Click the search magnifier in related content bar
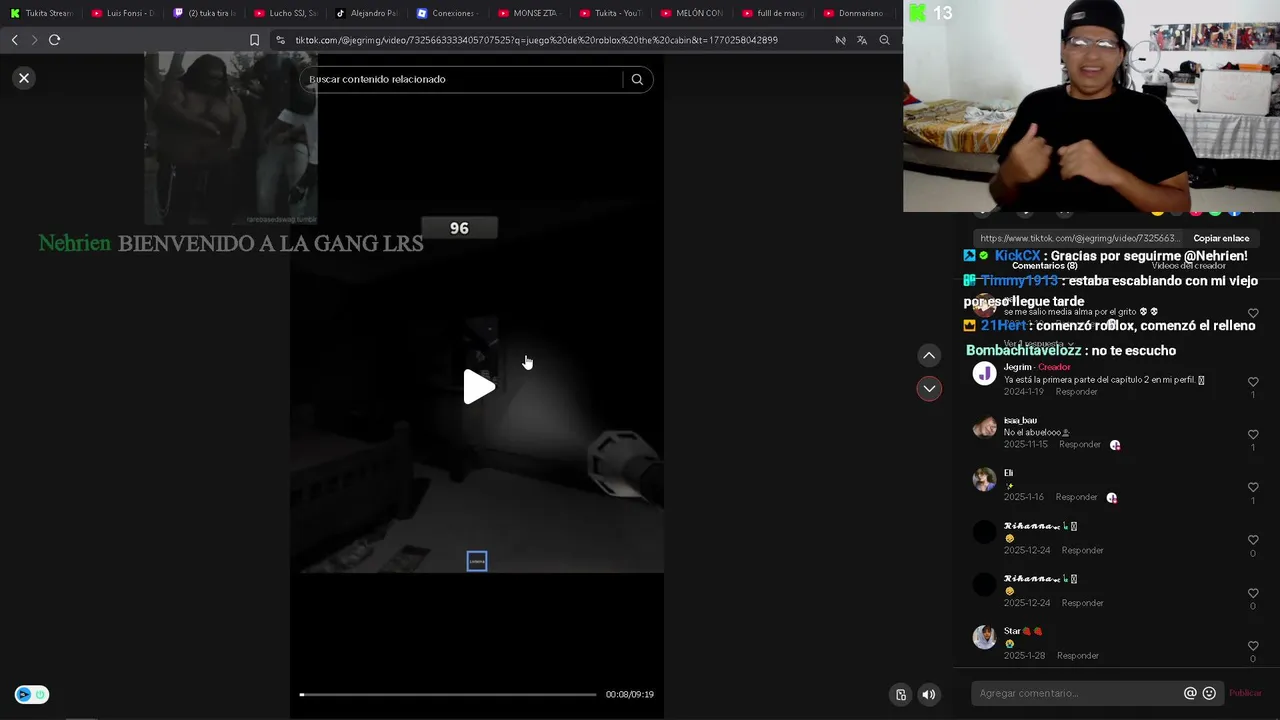This screenshot has height=720, width=1280. (x=637, y=80)
